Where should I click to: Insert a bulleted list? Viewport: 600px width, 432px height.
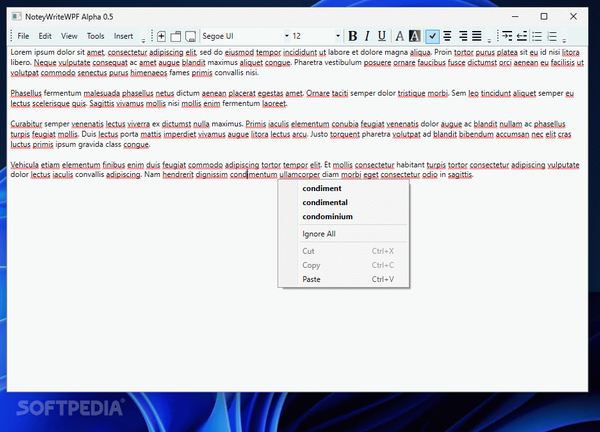537,36
